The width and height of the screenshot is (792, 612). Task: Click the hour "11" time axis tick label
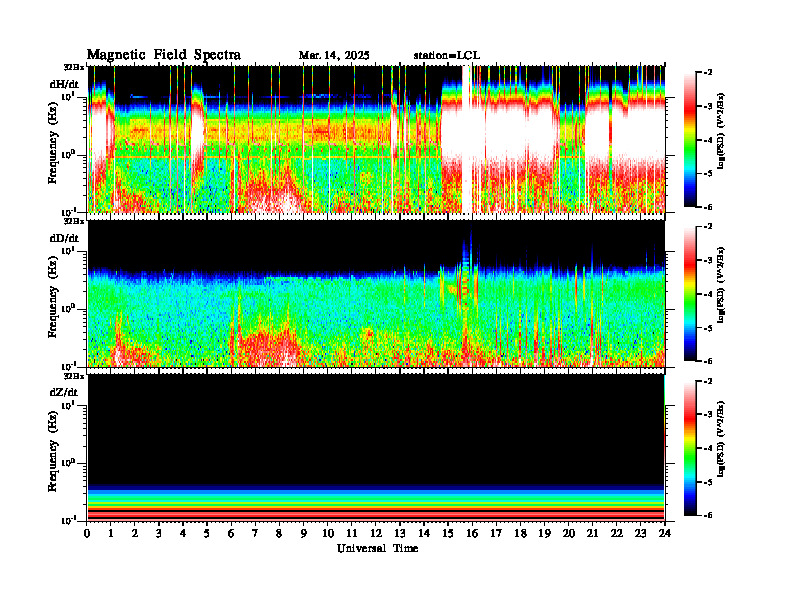352,534
